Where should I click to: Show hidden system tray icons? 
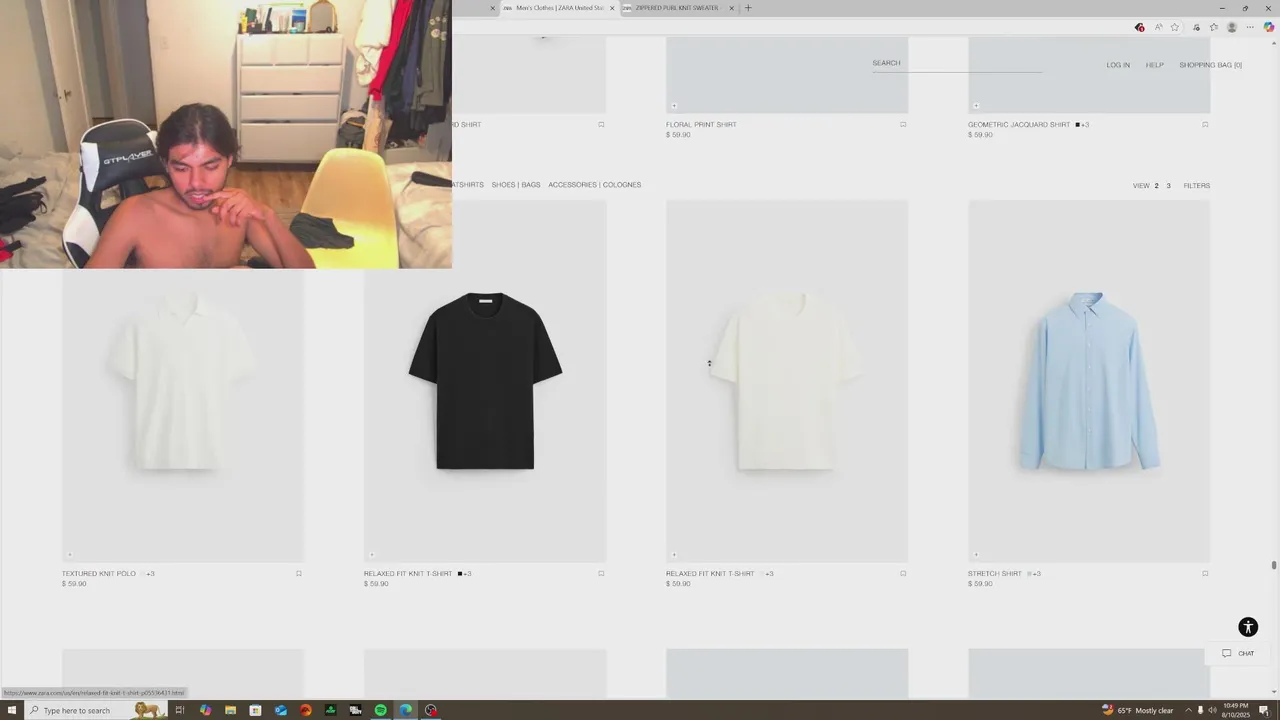tap(1188, 710)
